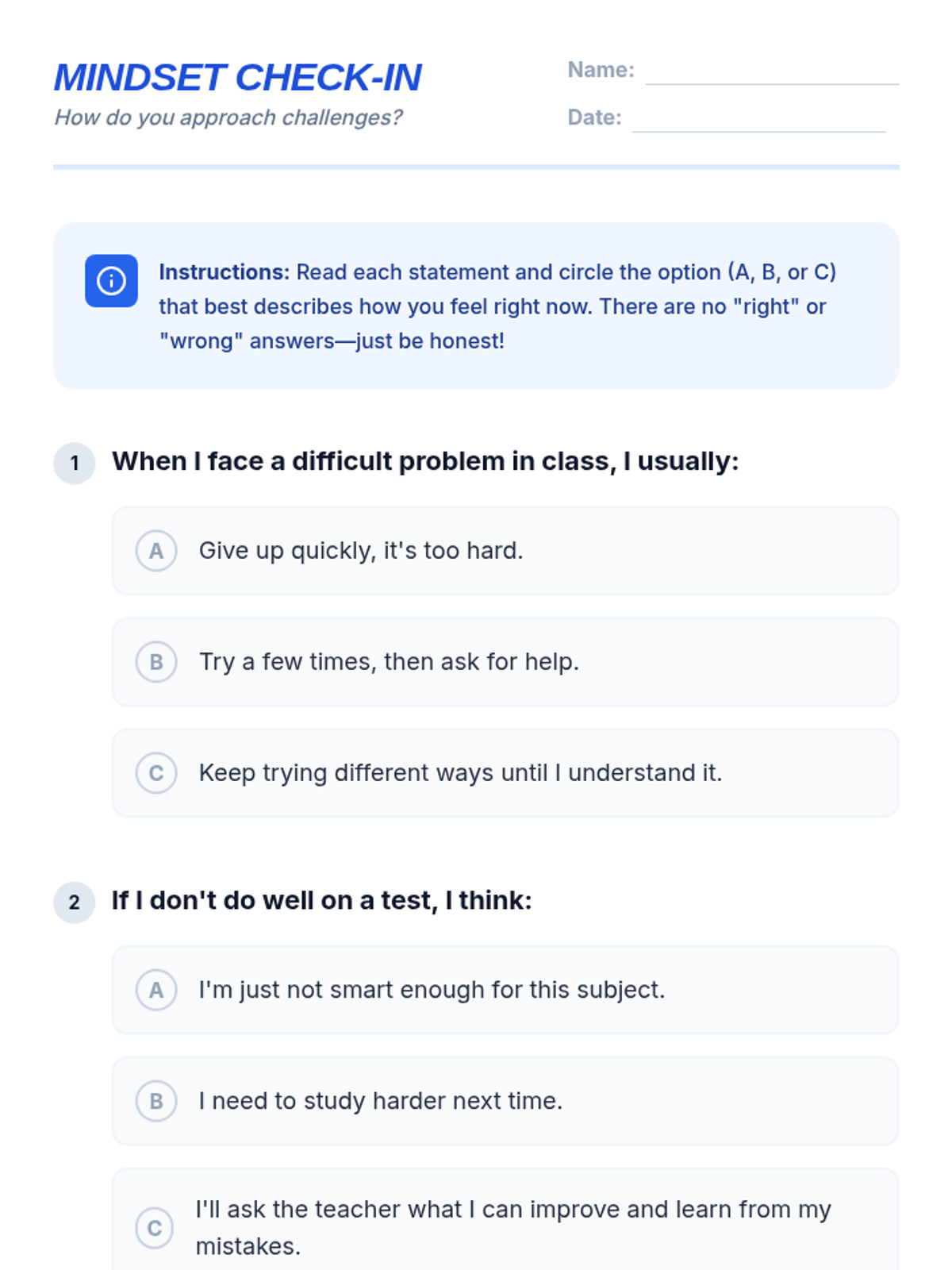This screenshot has height=1270, width=952.
Task: Click the blue info icon in Instructions
Action: click(111, 281)
